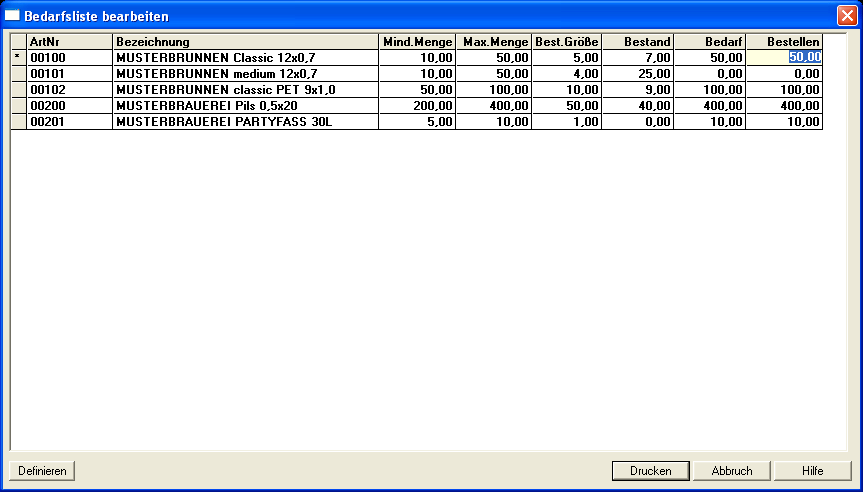Select row marker for article 00100

18,57
